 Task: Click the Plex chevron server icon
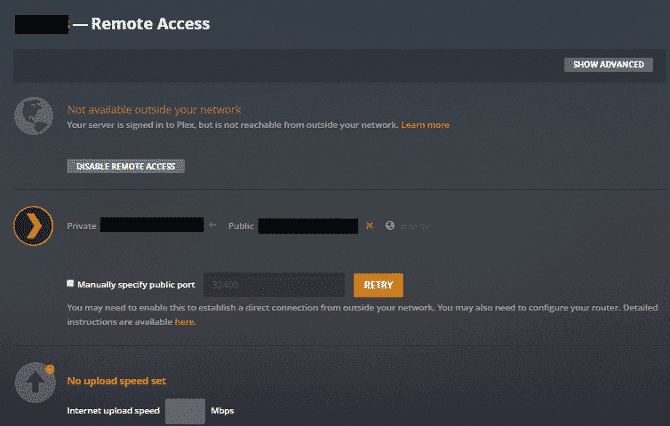click(x=33, y=226)
